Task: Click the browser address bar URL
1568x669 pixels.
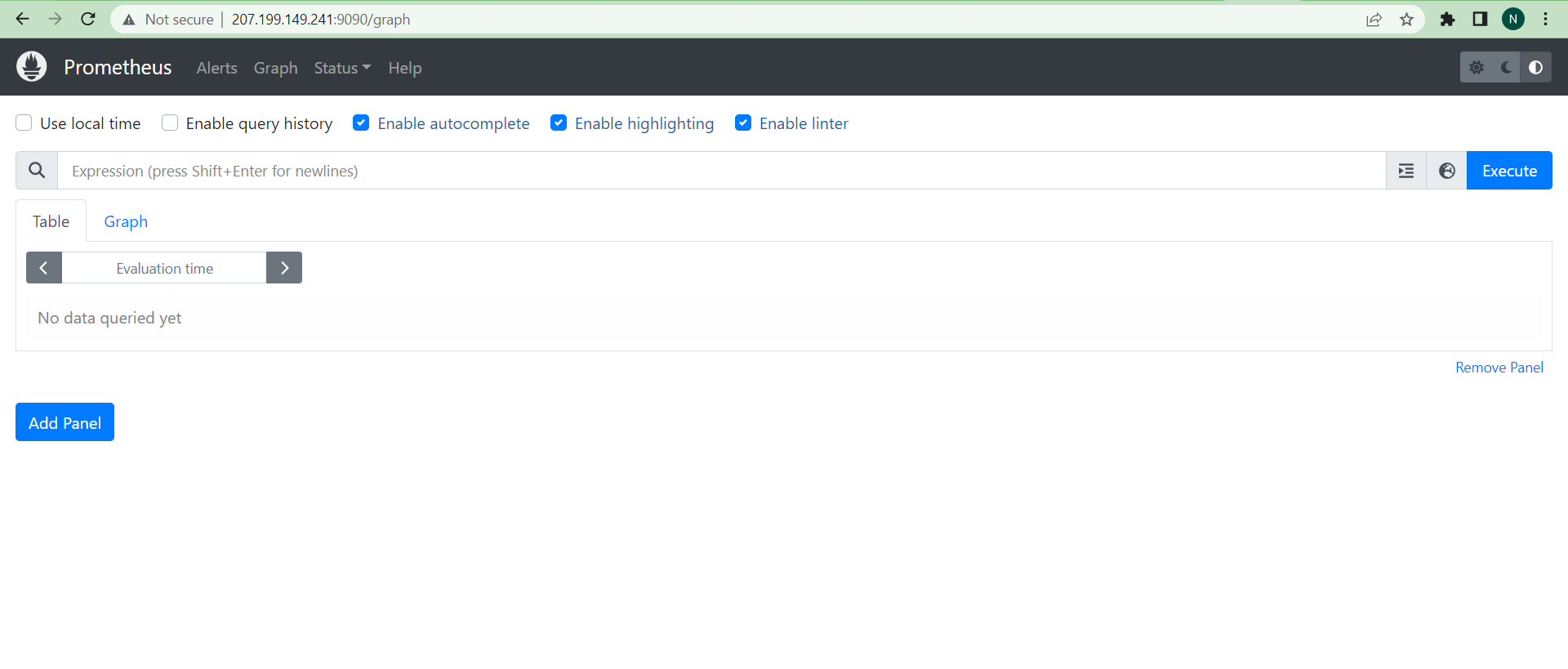Action: pyautogui.click(x=321, y=19)
